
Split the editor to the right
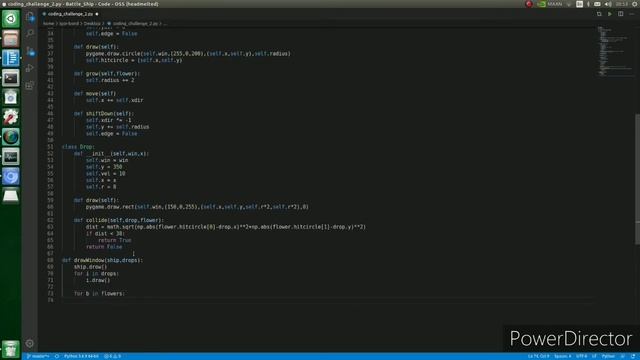click(620, 14)
